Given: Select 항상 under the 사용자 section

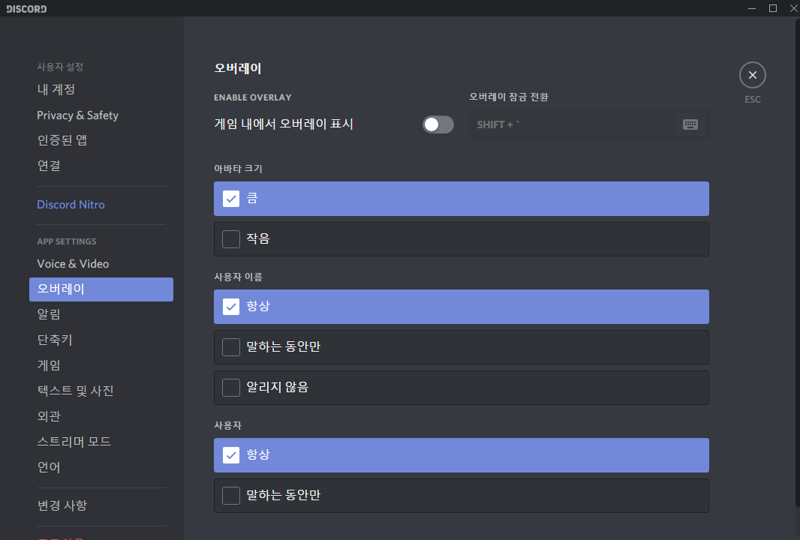Looking at the screenshot, I should (461, 455).
